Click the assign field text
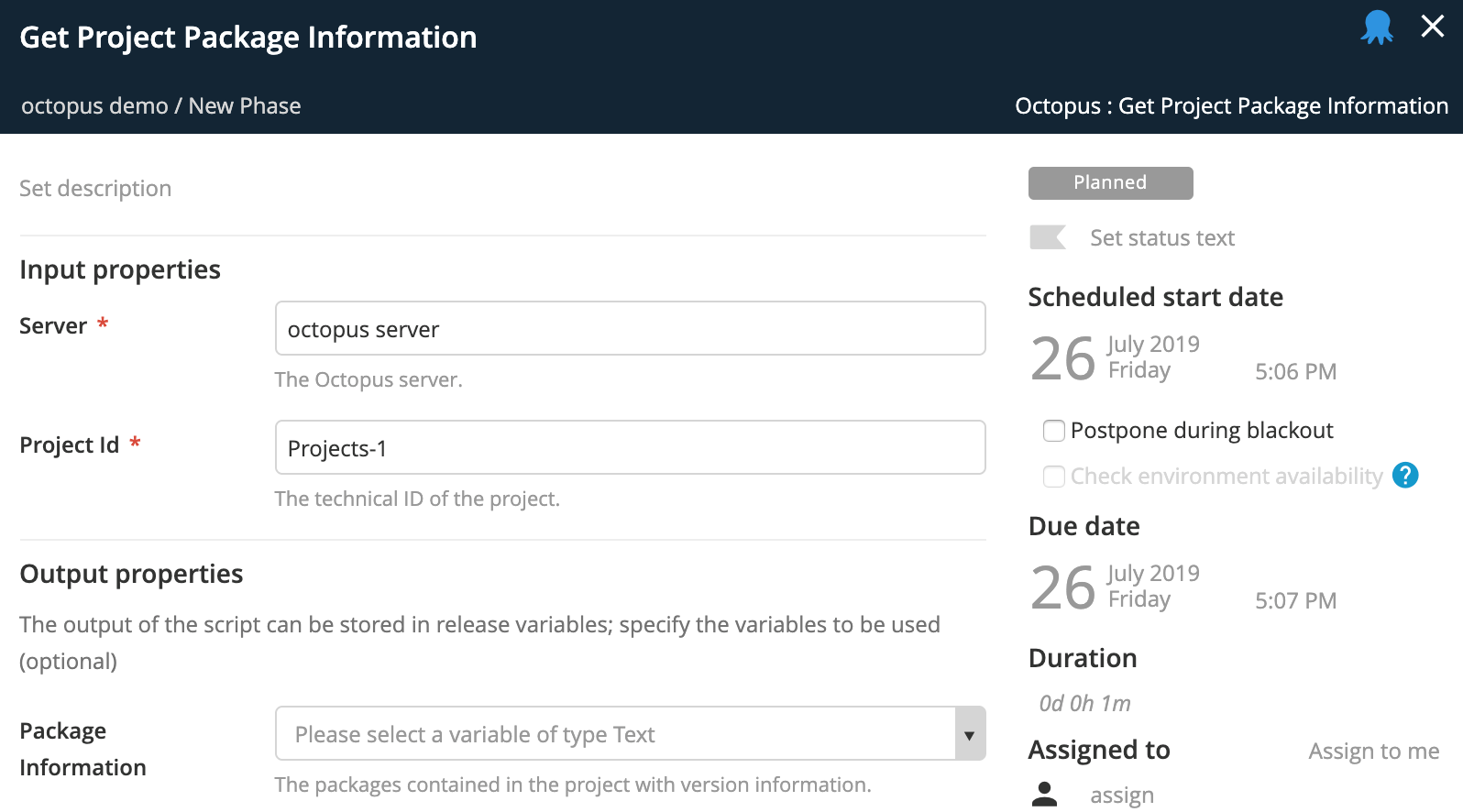The height and width of the screenshot is (812, 1463). click(x=1122, y=796)
